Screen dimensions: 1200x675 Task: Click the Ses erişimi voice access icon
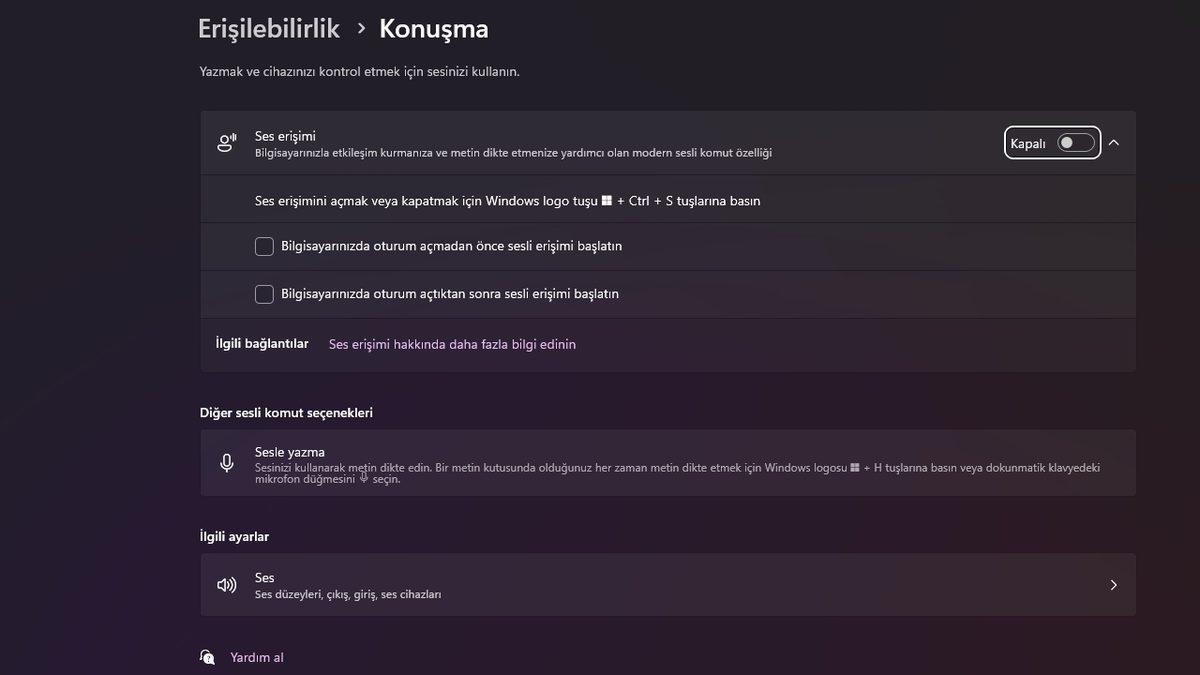[226, 142]
